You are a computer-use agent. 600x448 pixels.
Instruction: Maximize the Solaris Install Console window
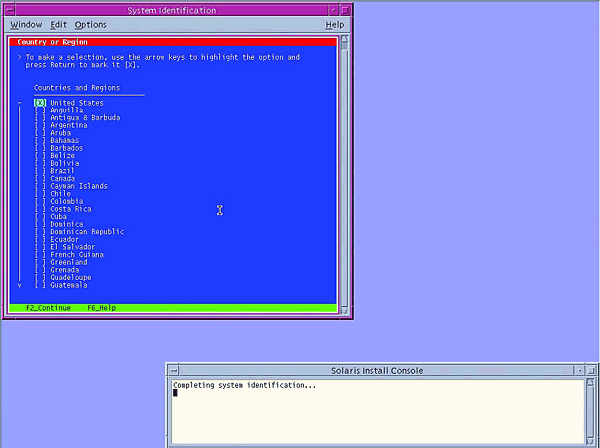591,370
